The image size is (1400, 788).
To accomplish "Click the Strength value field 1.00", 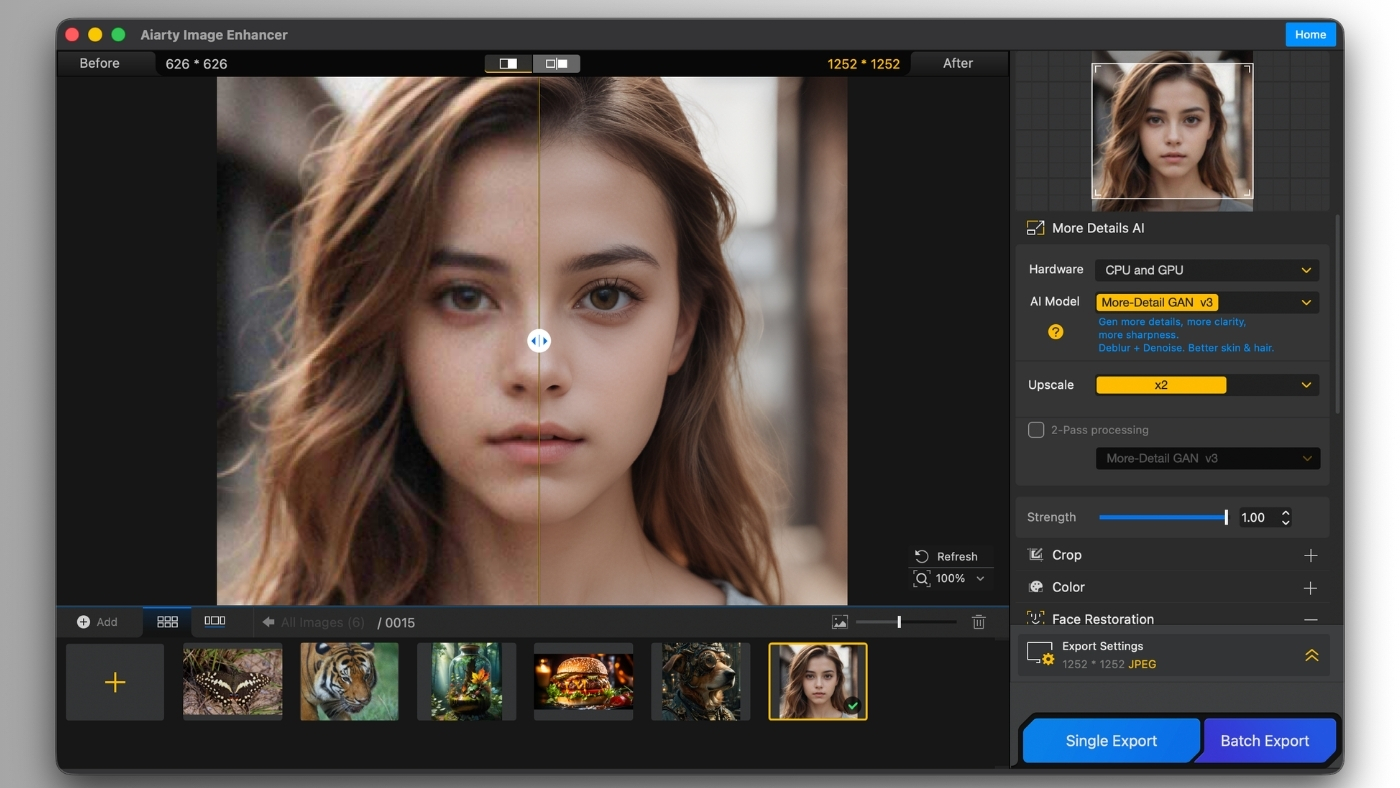I will pyautogui.click(x=1256, y=517).
